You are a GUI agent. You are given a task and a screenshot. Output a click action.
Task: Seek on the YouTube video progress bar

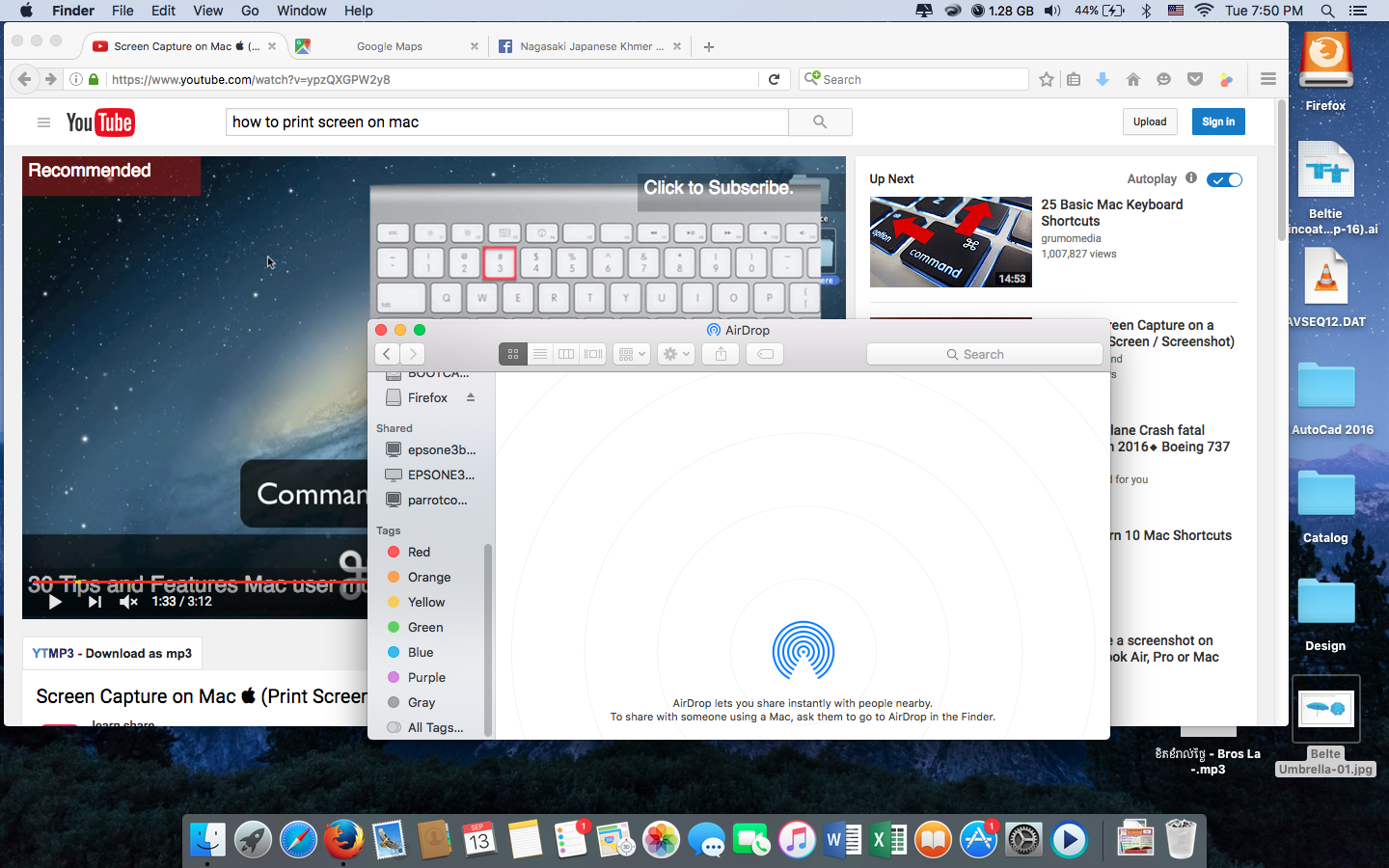point(194,582)
